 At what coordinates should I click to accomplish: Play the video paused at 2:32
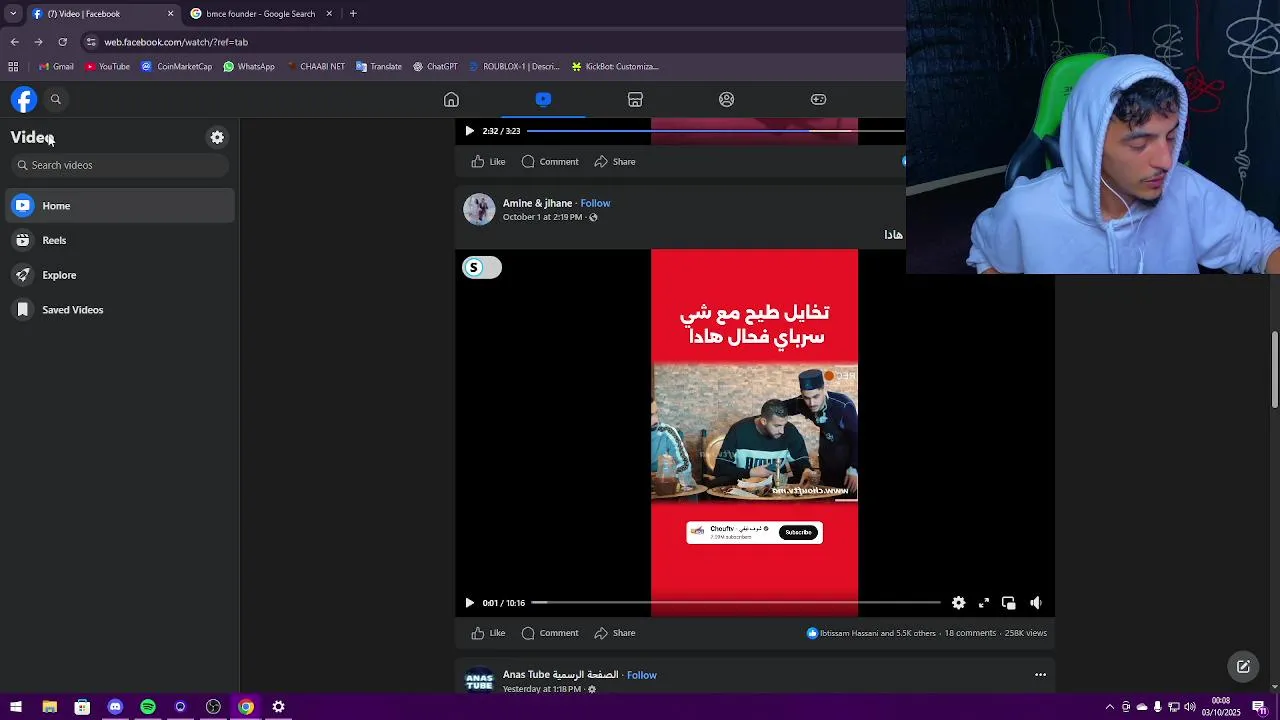click(469, 131)
